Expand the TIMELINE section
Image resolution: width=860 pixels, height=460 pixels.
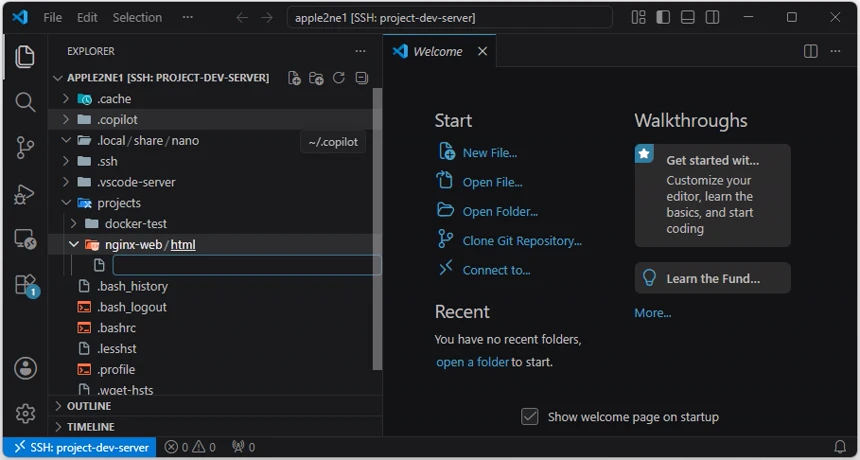click(215, 427)
